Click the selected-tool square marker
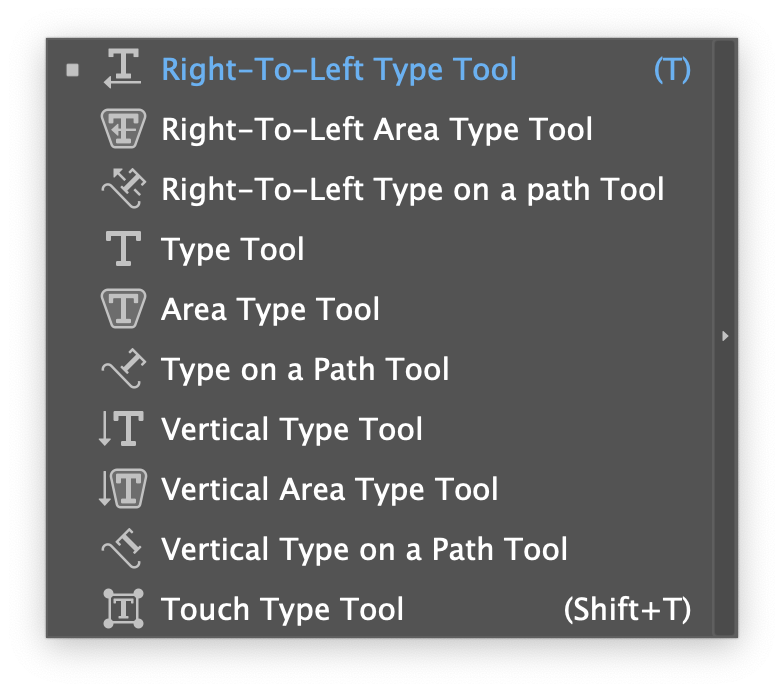This screenshot has height=692, width=784. point(72,70)
